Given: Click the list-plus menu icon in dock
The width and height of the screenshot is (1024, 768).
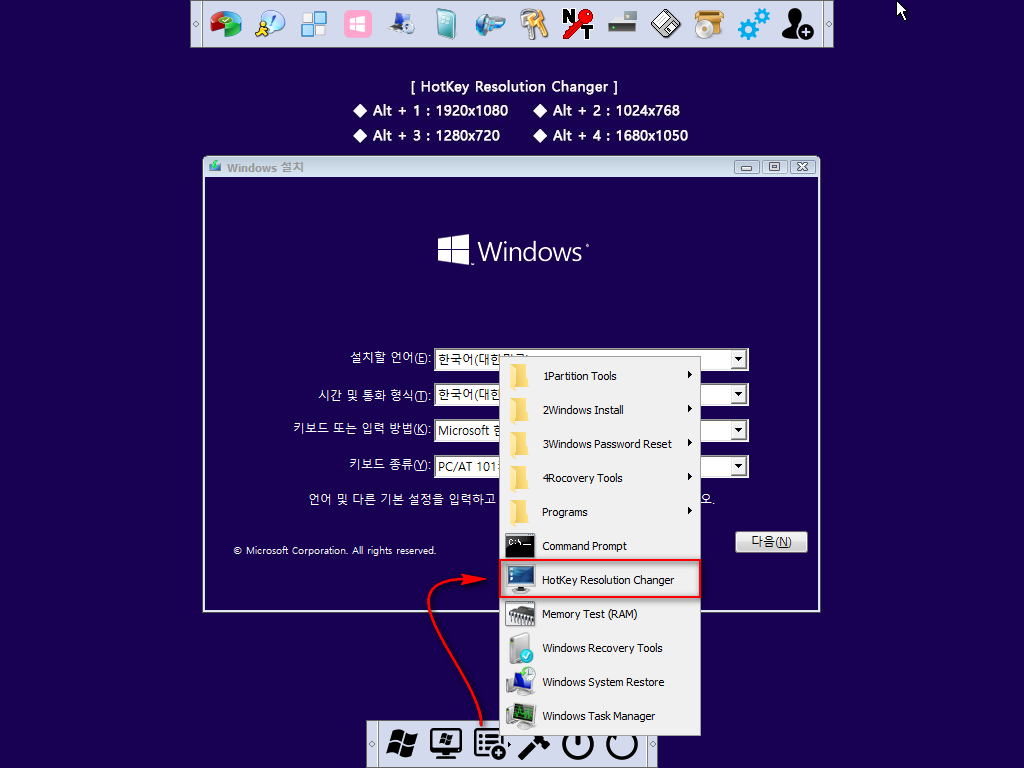Looking at the screenshot, I should (490, 744).
